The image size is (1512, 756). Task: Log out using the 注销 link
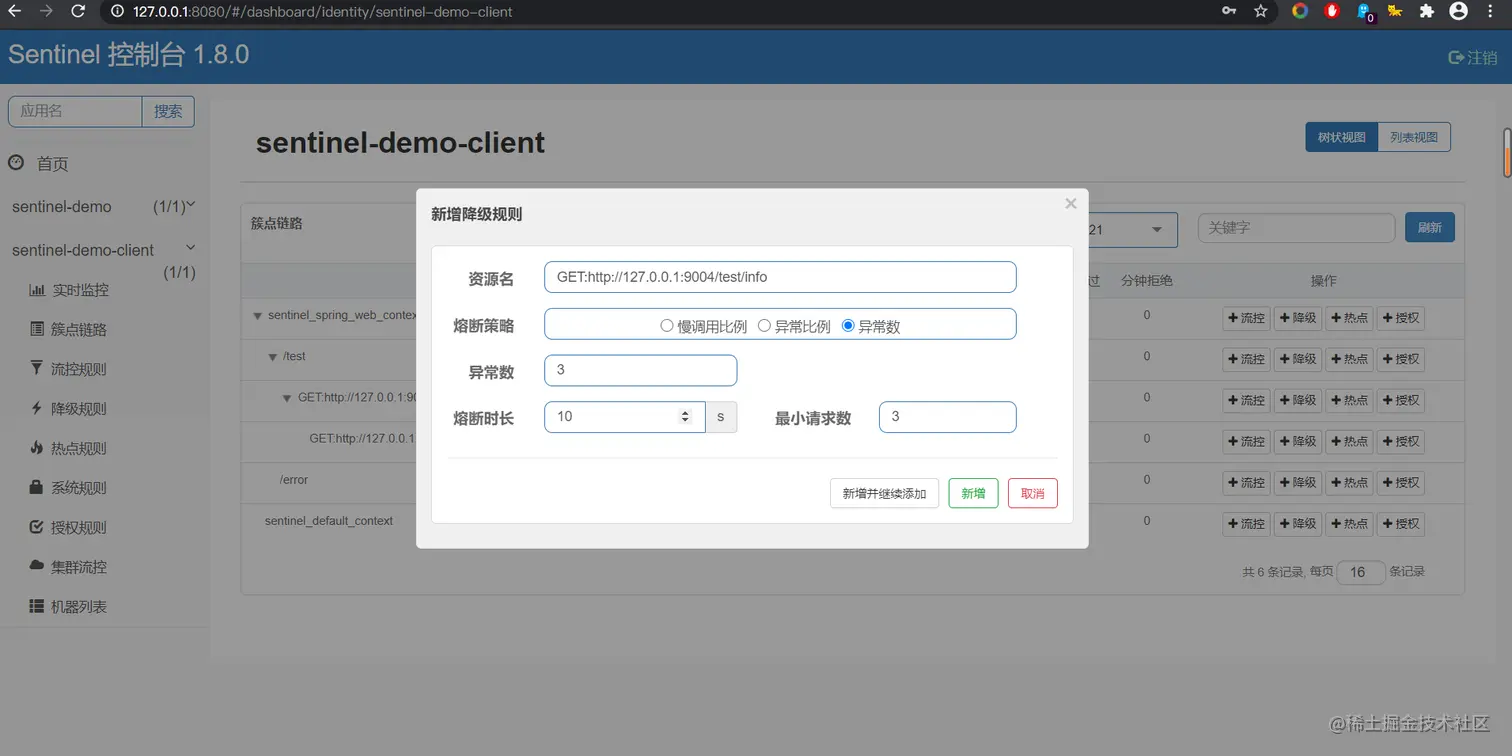1473,58
